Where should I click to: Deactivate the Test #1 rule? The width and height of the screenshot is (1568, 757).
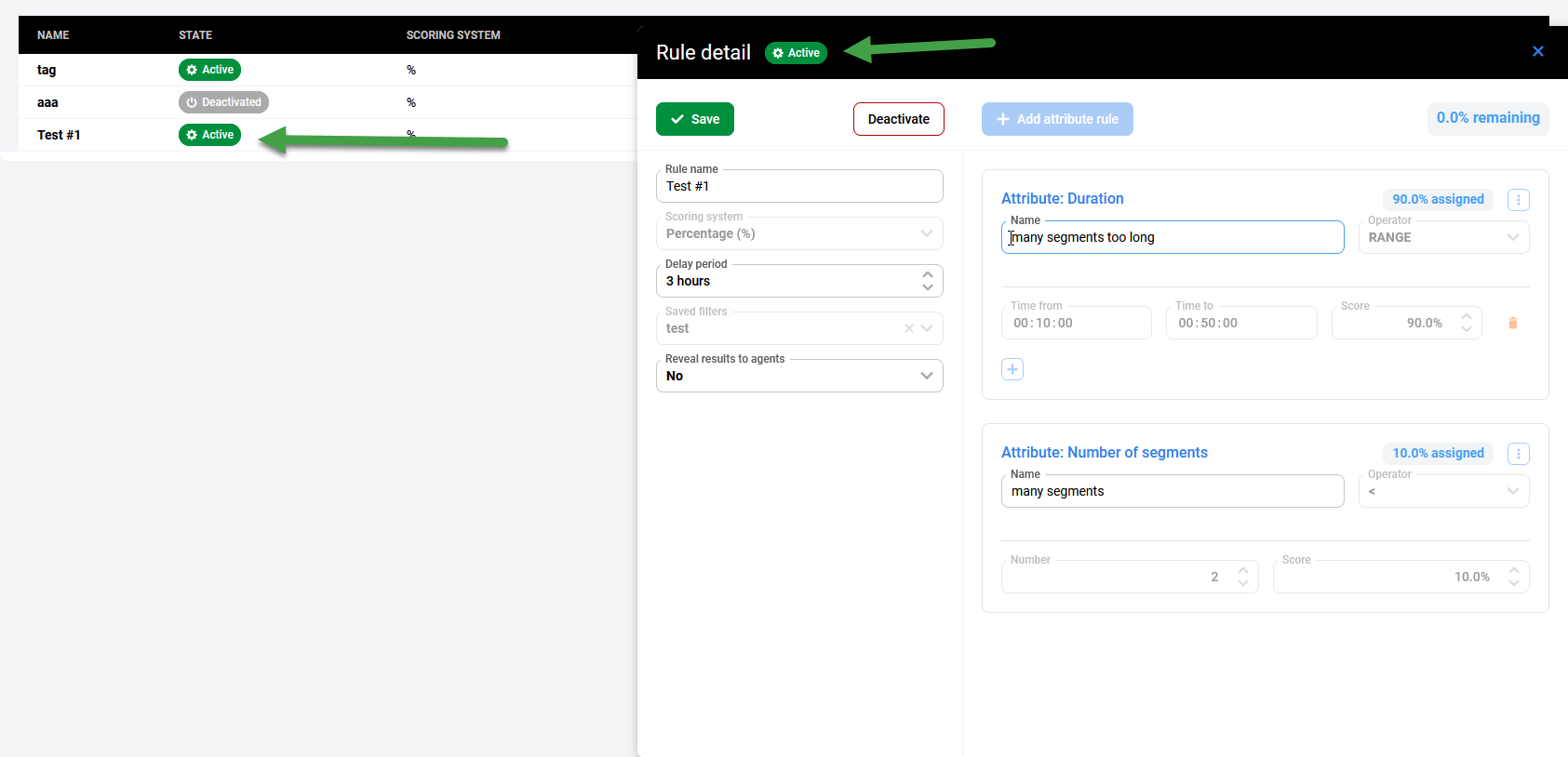click(x=898, y=119)
